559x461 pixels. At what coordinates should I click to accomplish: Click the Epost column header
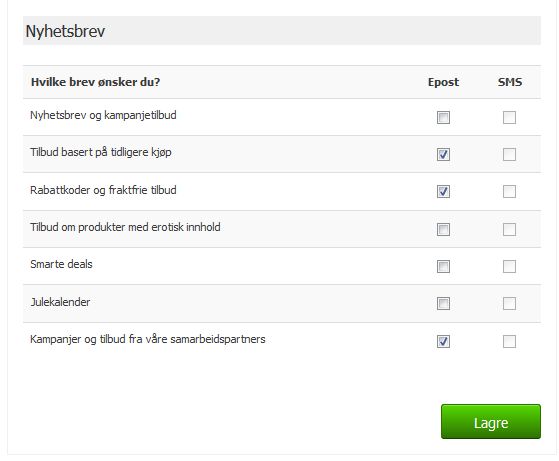[x=443, y=82]
